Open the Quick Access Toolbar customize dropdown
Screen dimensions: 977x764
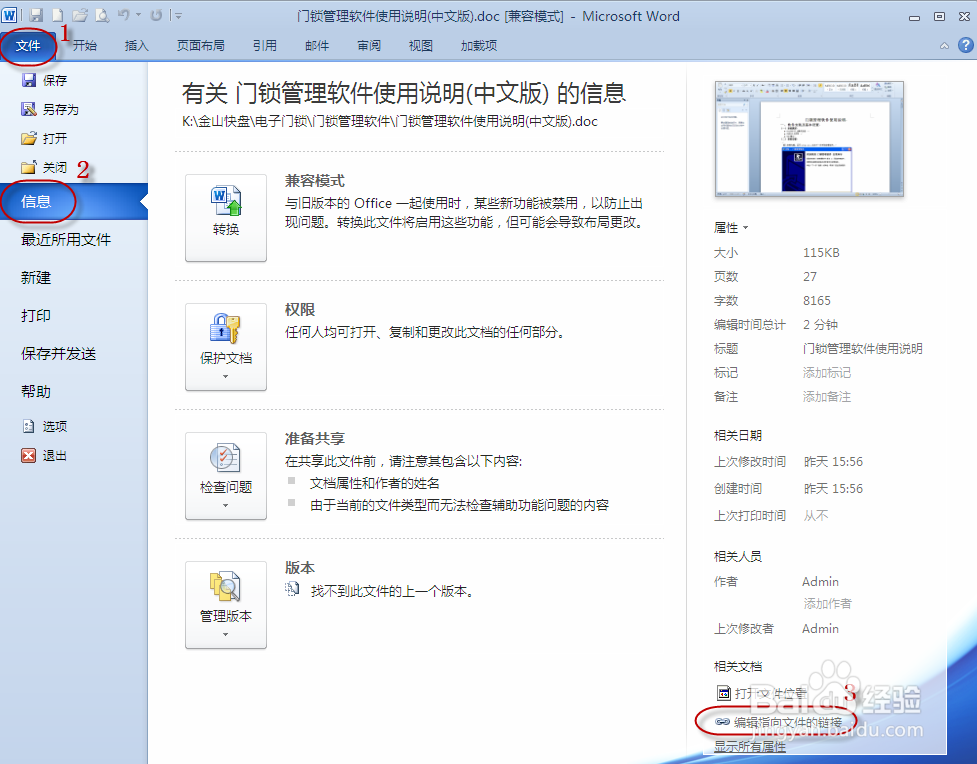tap(176, 14)
